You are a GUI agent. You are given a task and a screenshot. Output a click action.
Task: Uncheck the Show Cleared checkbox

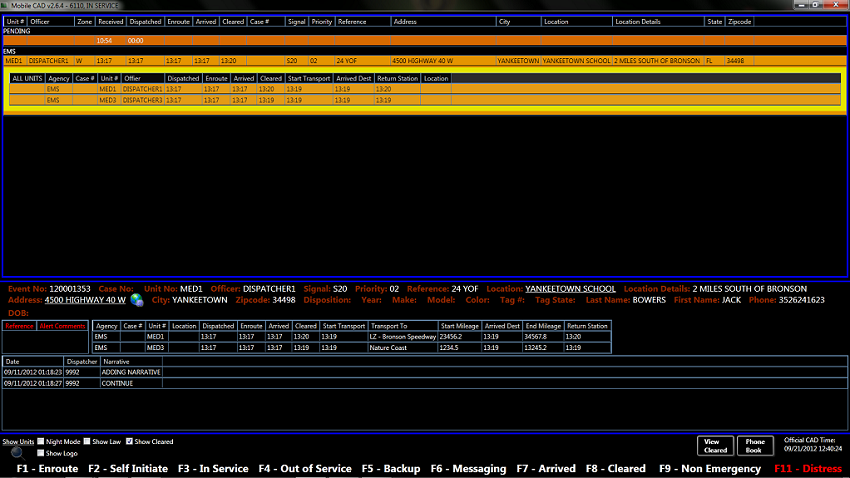(130, 441)
